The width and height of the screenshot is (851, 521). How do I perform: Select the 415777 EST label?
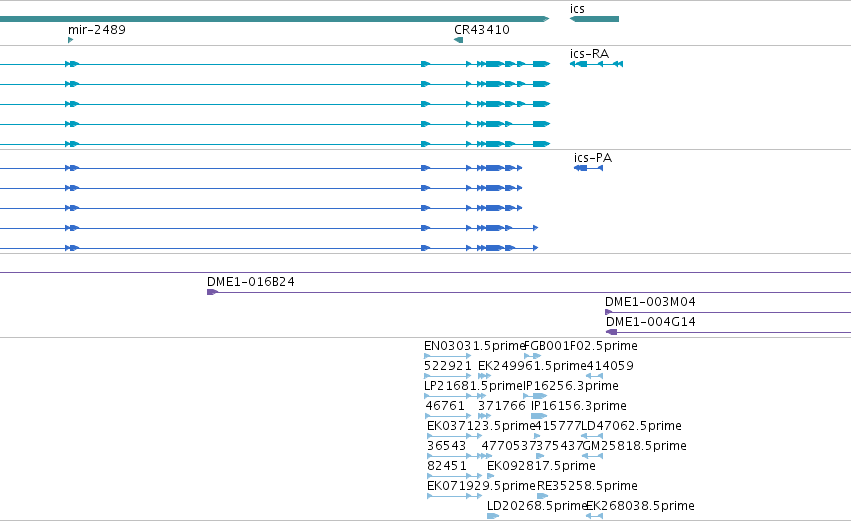557,426
